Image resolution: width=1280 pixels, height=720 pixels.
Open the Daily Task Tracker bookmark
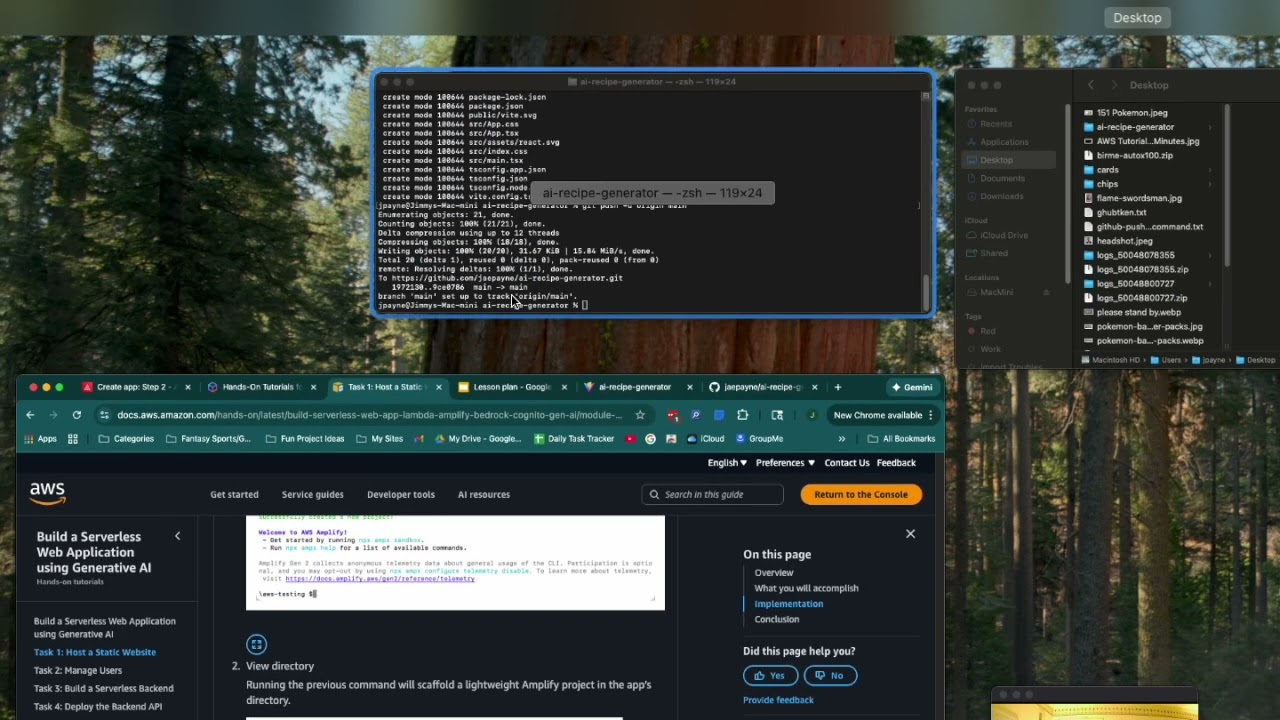click(x=574, y=439)
